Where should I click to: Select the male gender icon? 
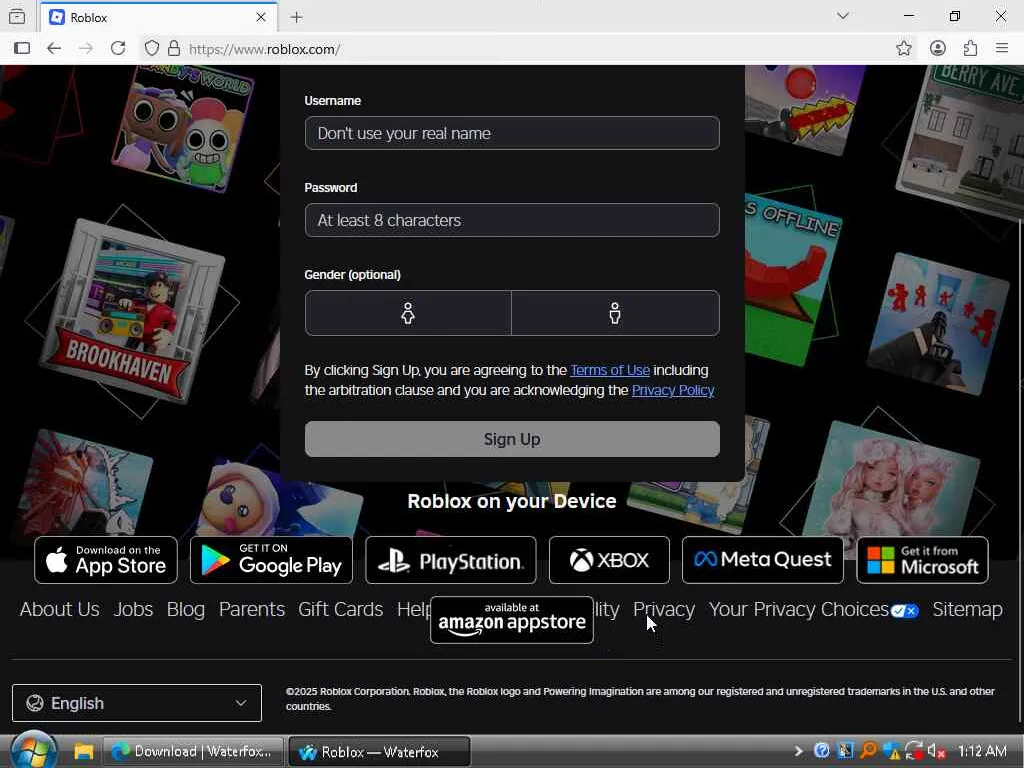615,313
